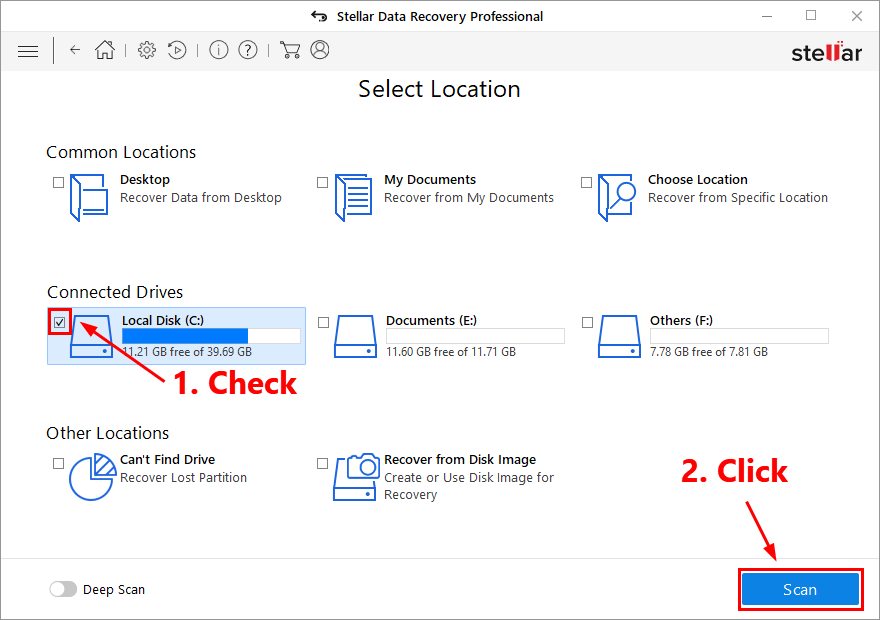The height and width of the screenshot is (620, 880).
Task: Click the Local Disk (C:) usage bar
Action: [x=211, y=336]
